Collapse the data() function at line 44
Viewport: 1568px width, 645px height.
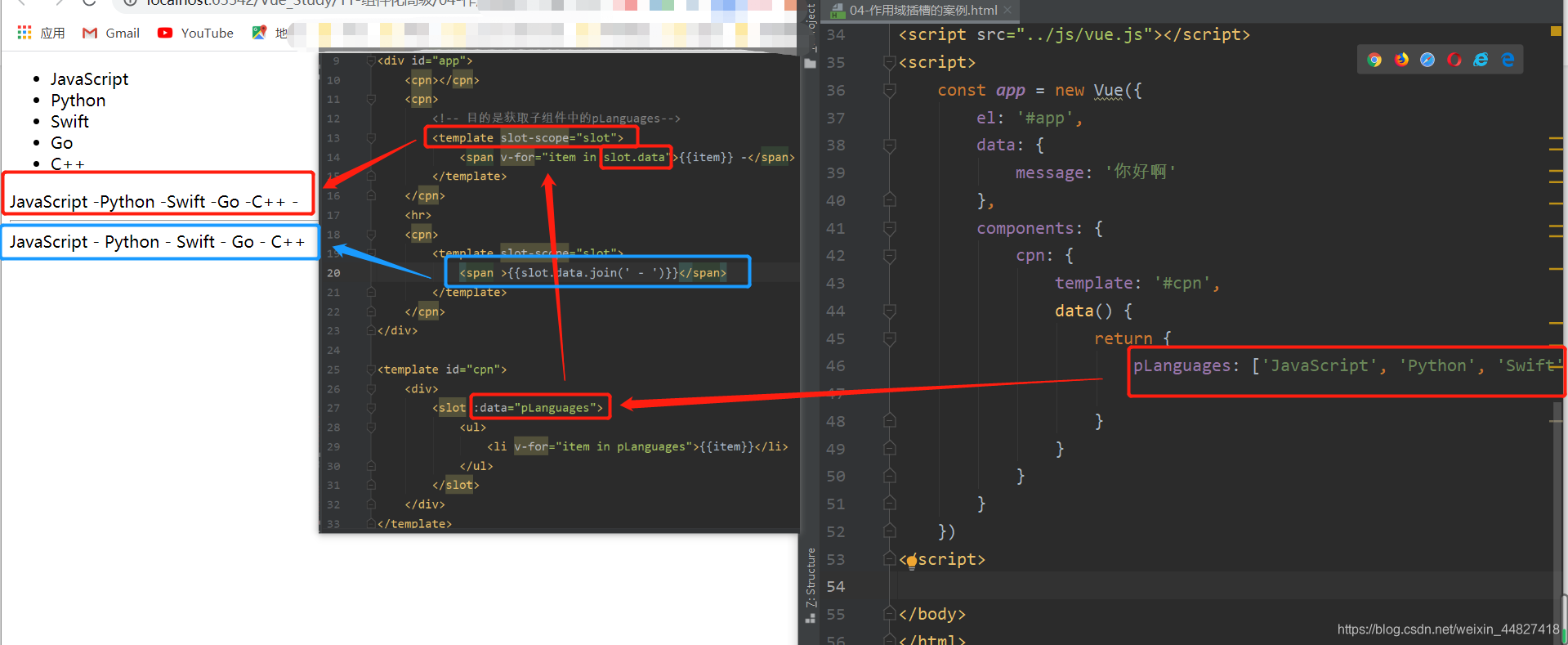890,311
